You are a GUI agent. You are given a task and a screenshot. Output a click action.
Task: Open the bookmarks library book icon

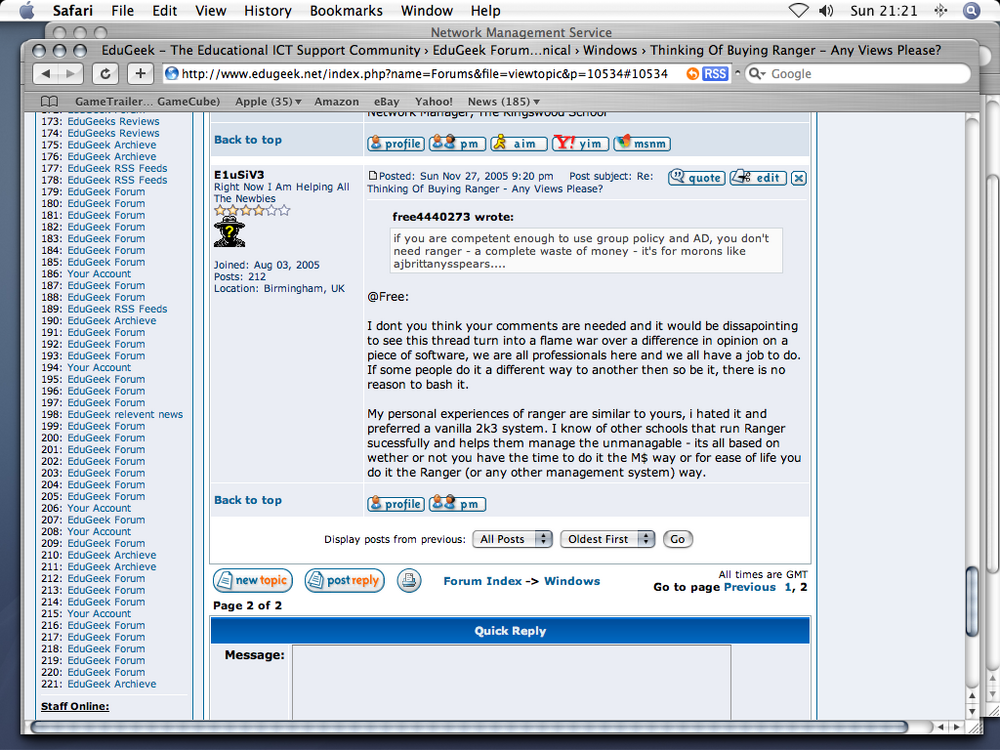pos(49,101)
